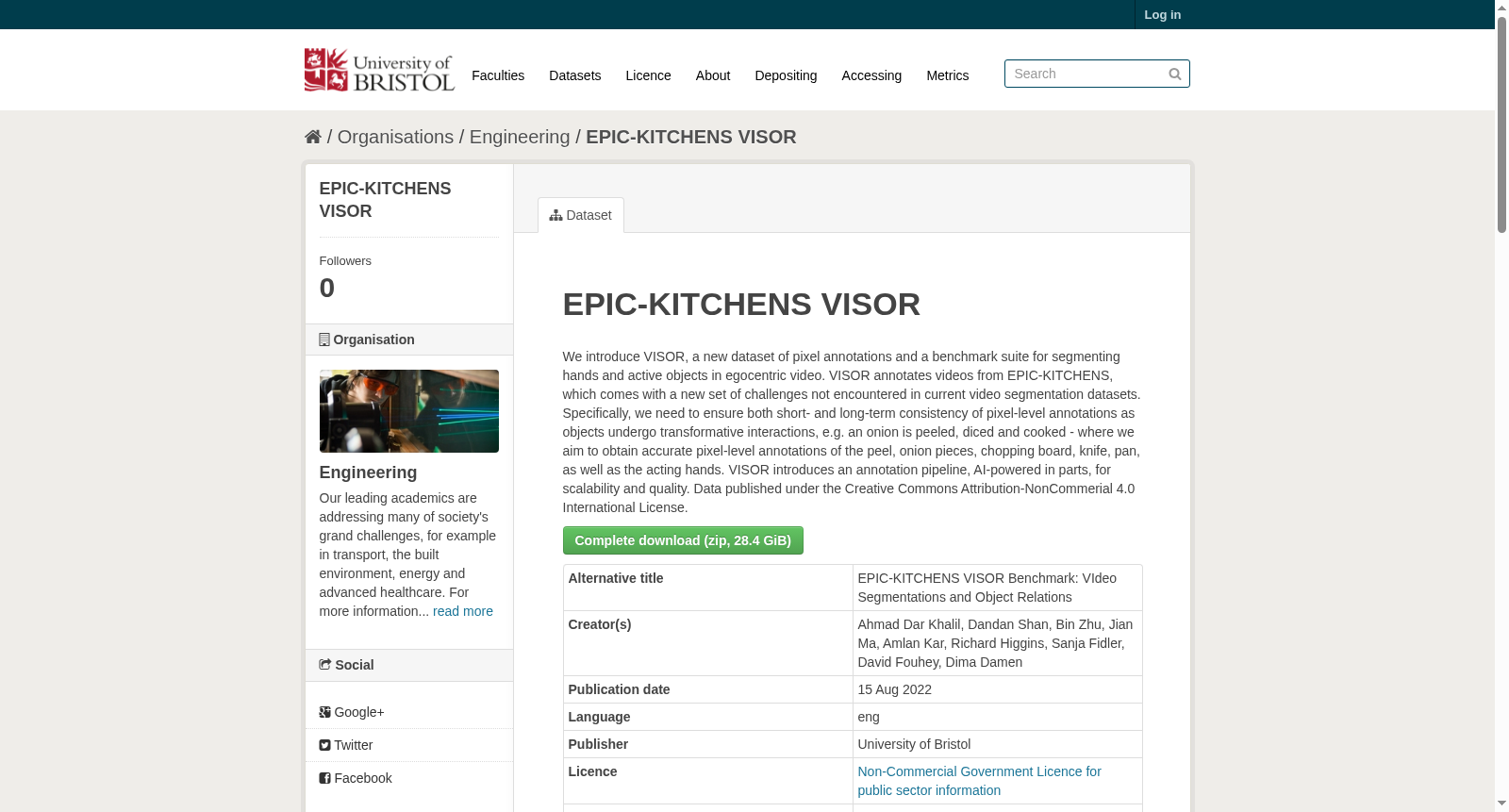Viewport: 1509px width, 812px height.
Task: Click the Language value eng
Action: click(x=869, y=717)
